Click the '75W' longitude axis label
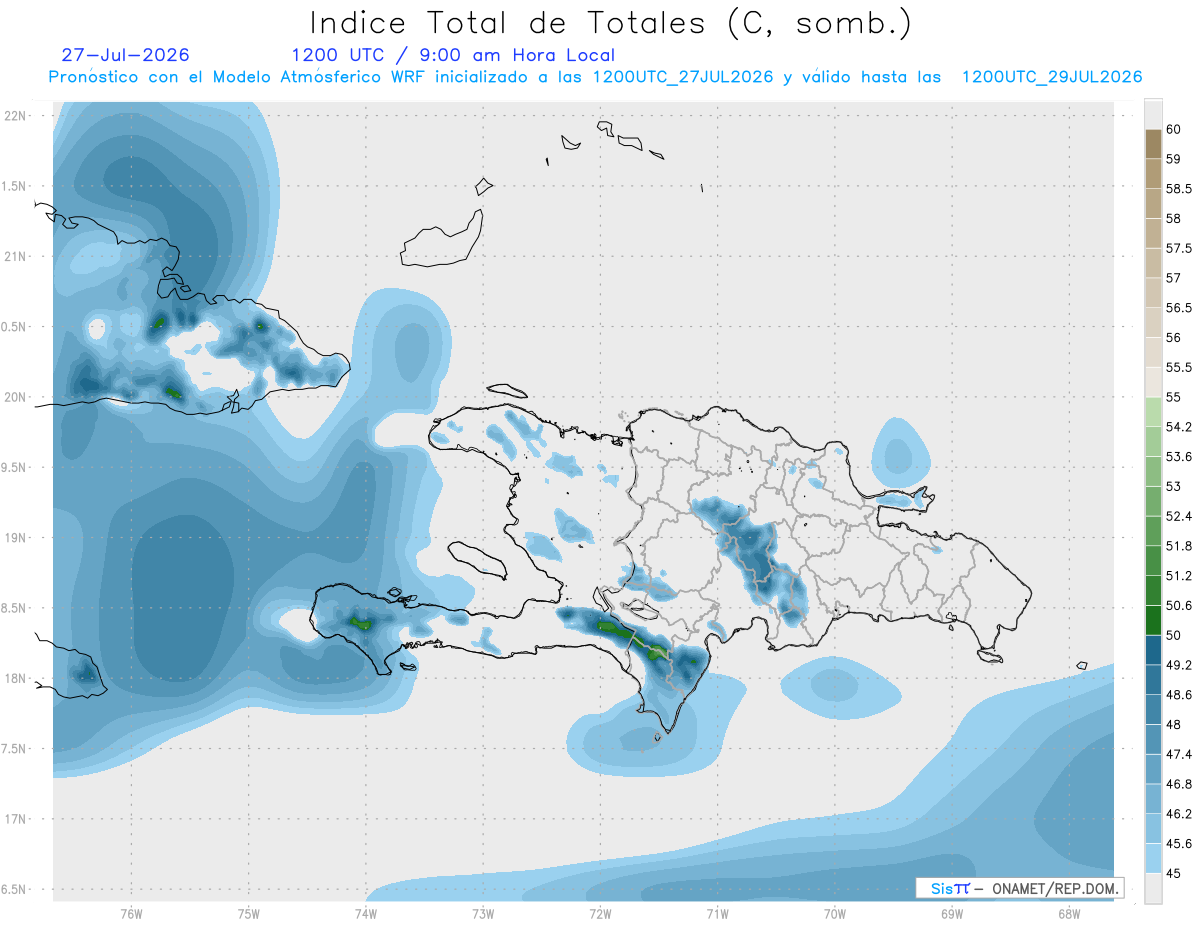This screenshot has height=927, width=1200. coord(248,913)
